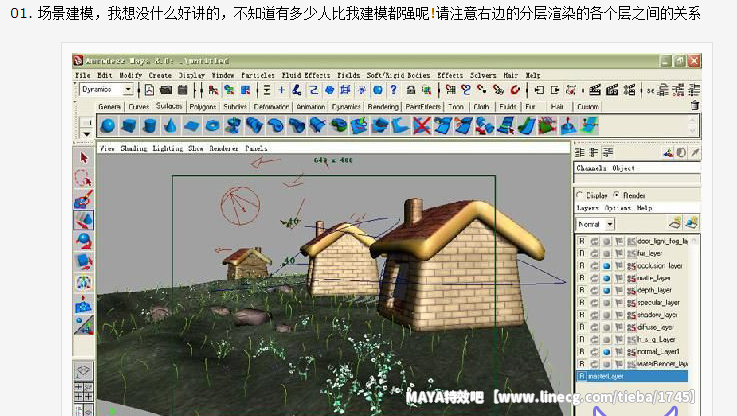
Task: Open the File menu
Action: tap(83, 75)
